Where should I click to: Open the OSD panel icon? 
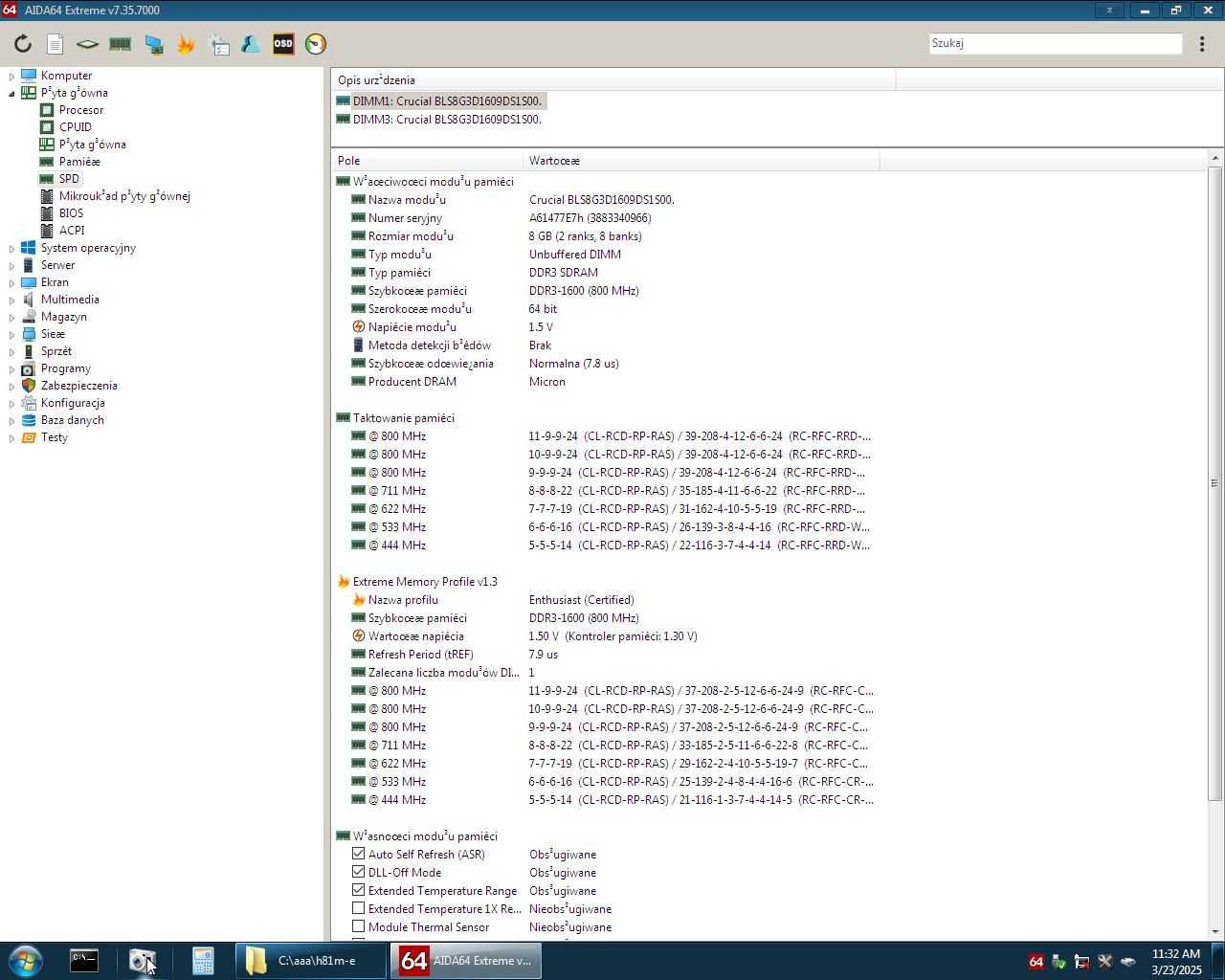283,44
